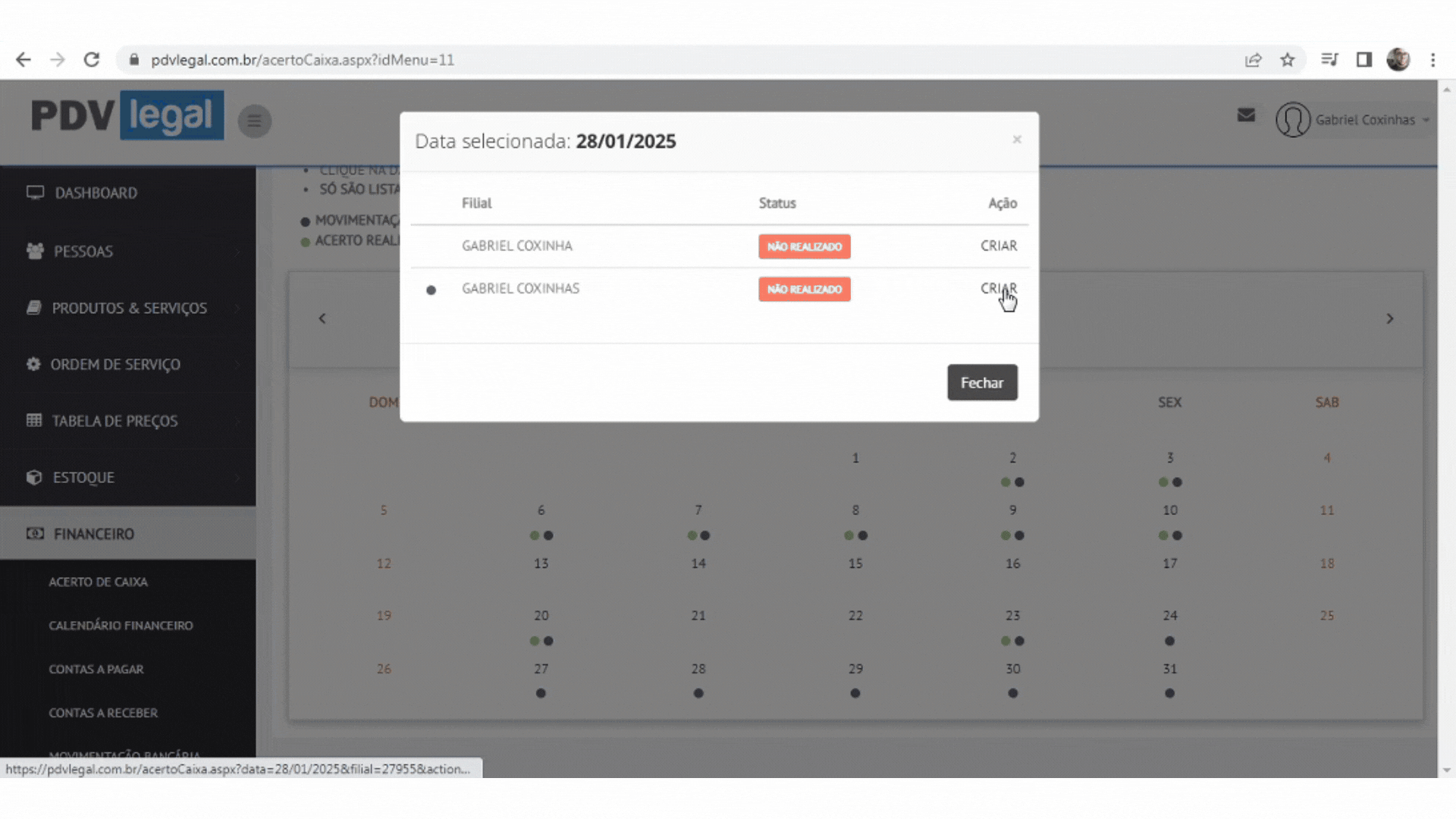Open Gabriel Coxinhas user dropdown
Screen dimensions: 1456x819
[1364, 120]
